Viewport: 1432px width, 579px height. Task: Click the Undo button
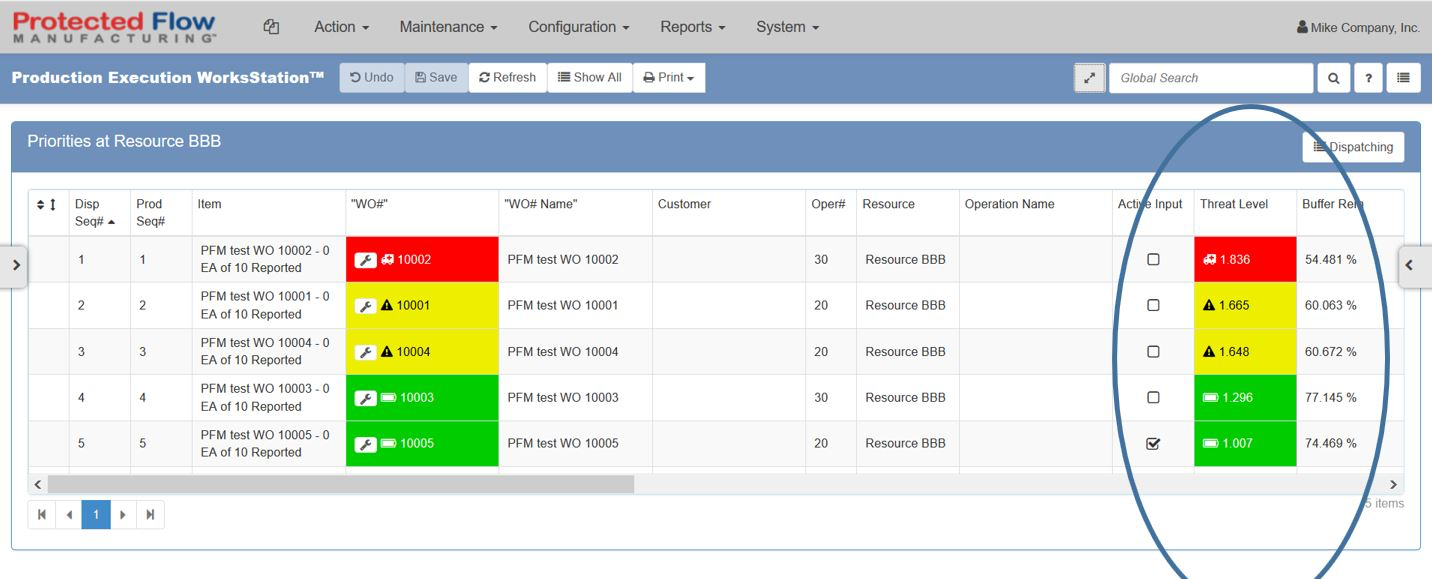click(372, 77)
